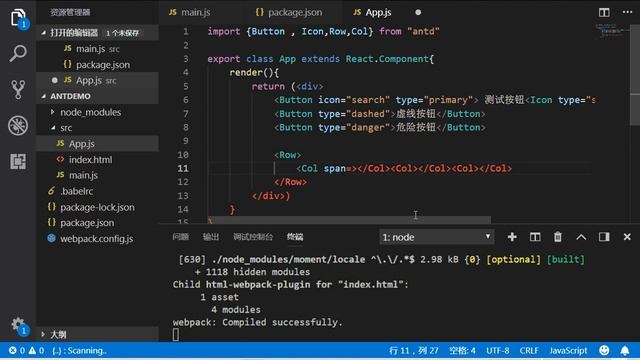Select App.js src in the open editors list
Image resolution: width=640 pixels, height=360 pixels.
point(98,80)
